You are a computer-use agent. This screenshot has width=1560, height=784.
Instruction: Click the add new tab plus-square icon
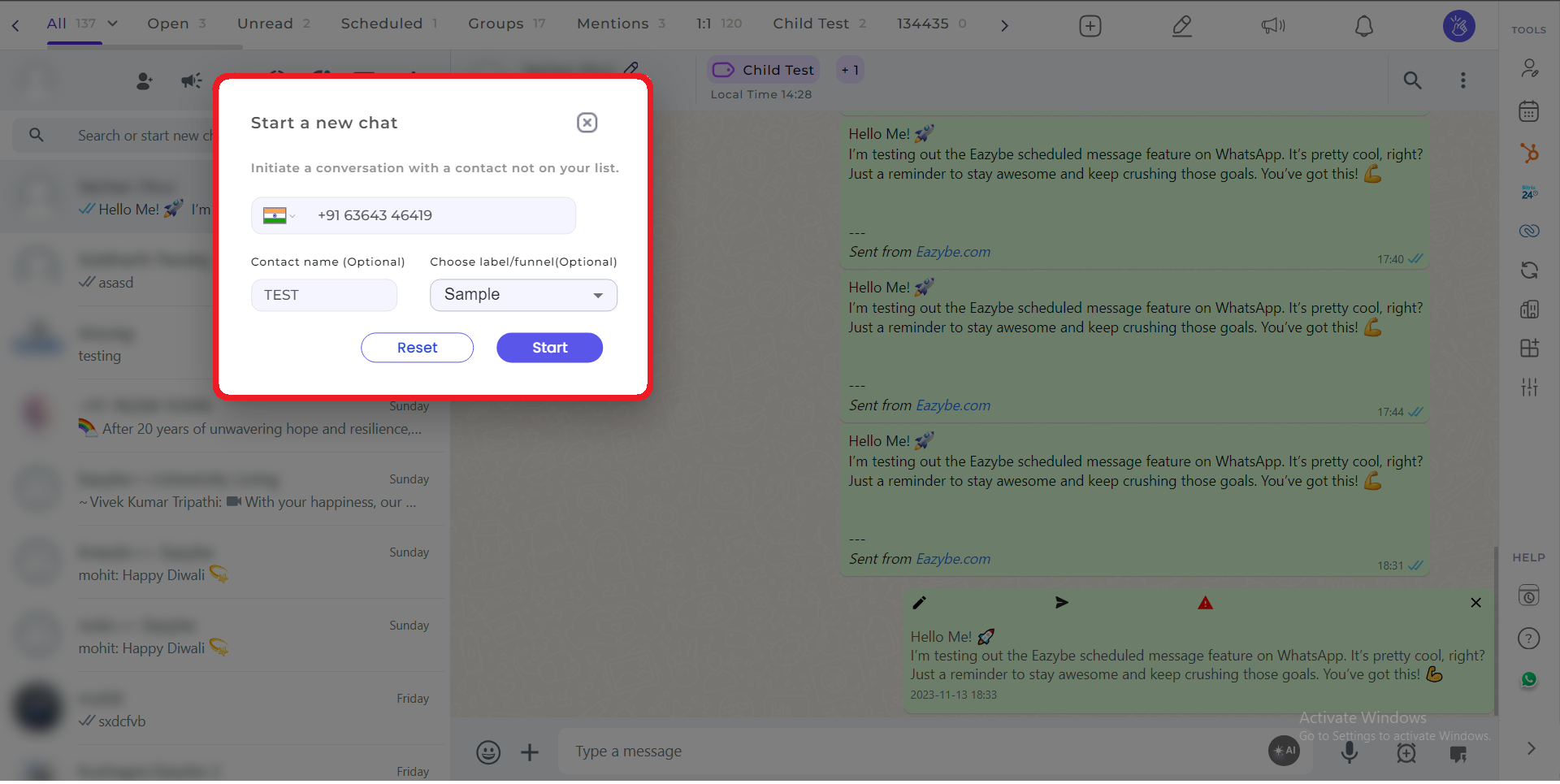point(1090,26)
